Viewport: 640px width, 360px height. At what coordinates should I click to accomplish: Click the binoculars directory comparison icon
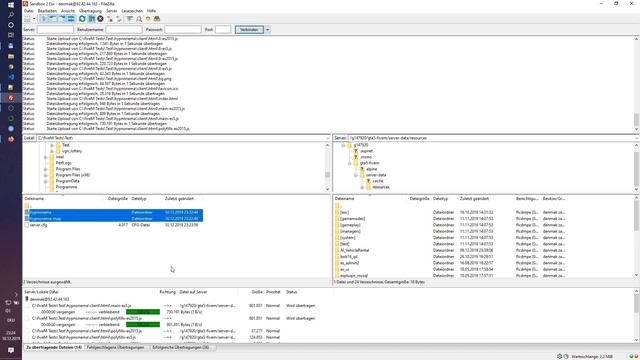157,19
